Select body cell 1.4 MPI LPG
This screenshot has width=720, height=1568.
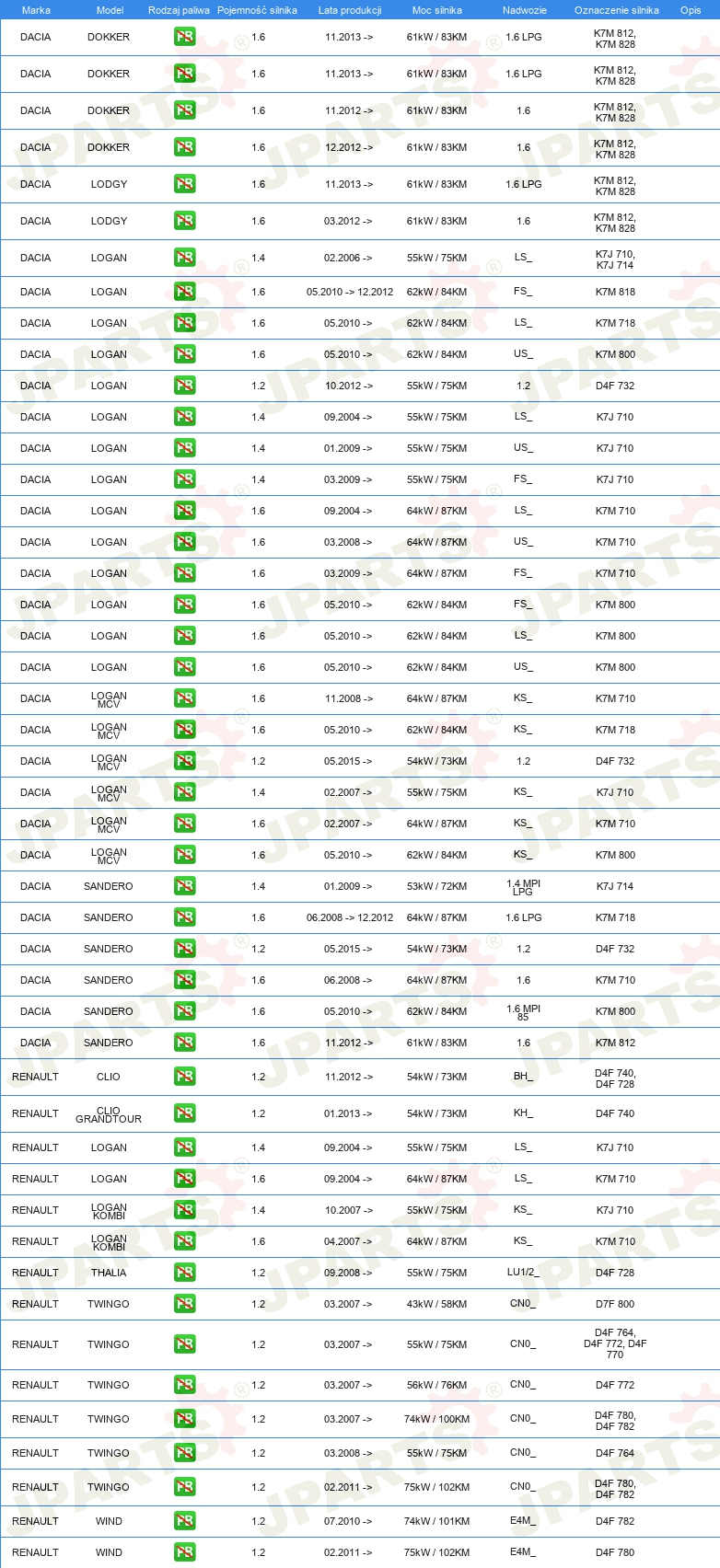(x=523, y=887)
